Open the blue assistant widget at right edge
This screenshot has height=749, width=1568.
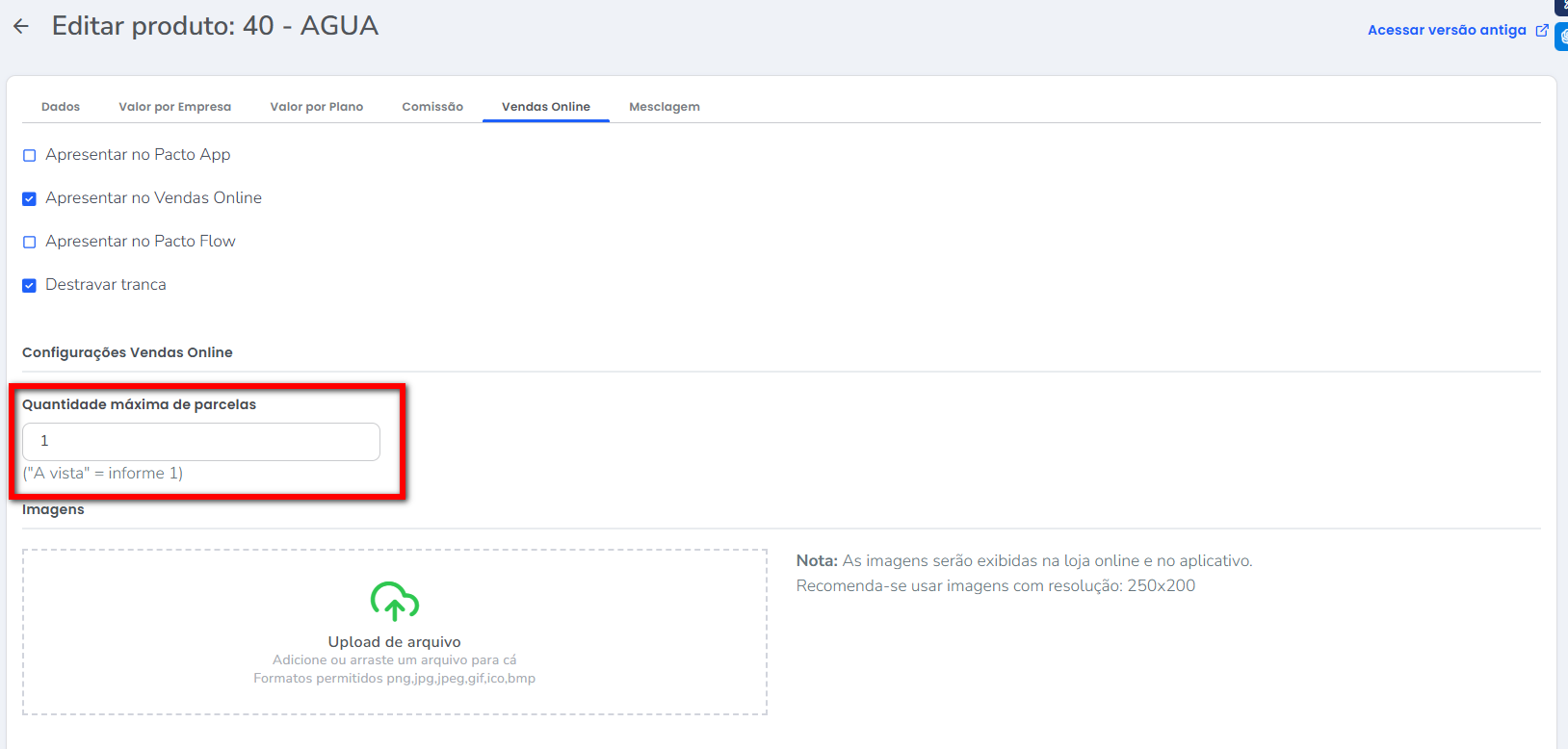1562,36
